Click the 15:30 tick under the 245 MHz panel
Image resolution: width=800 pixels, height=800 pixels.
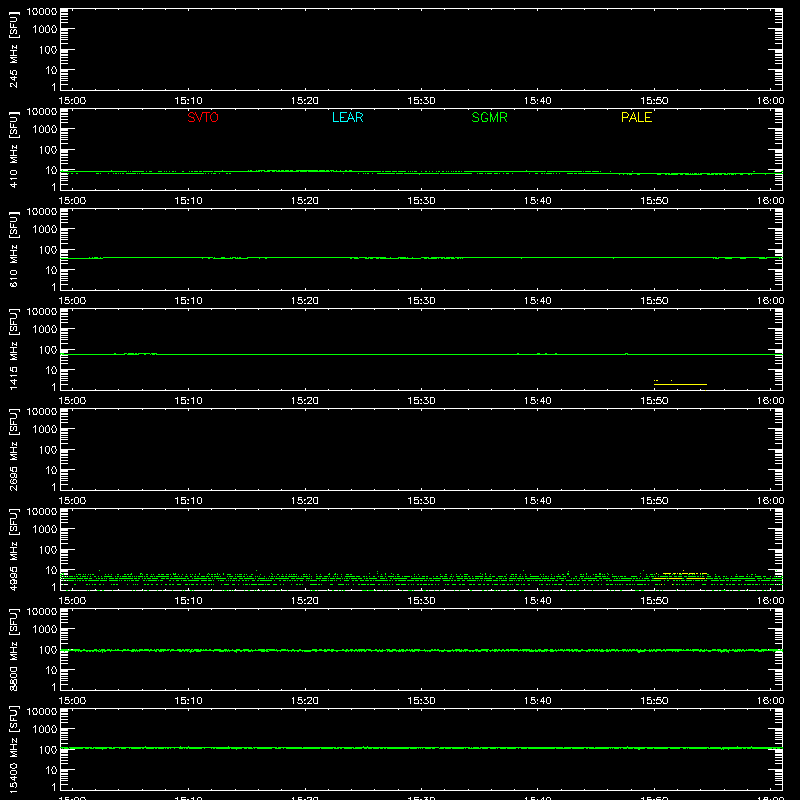(x=421, y=101)
